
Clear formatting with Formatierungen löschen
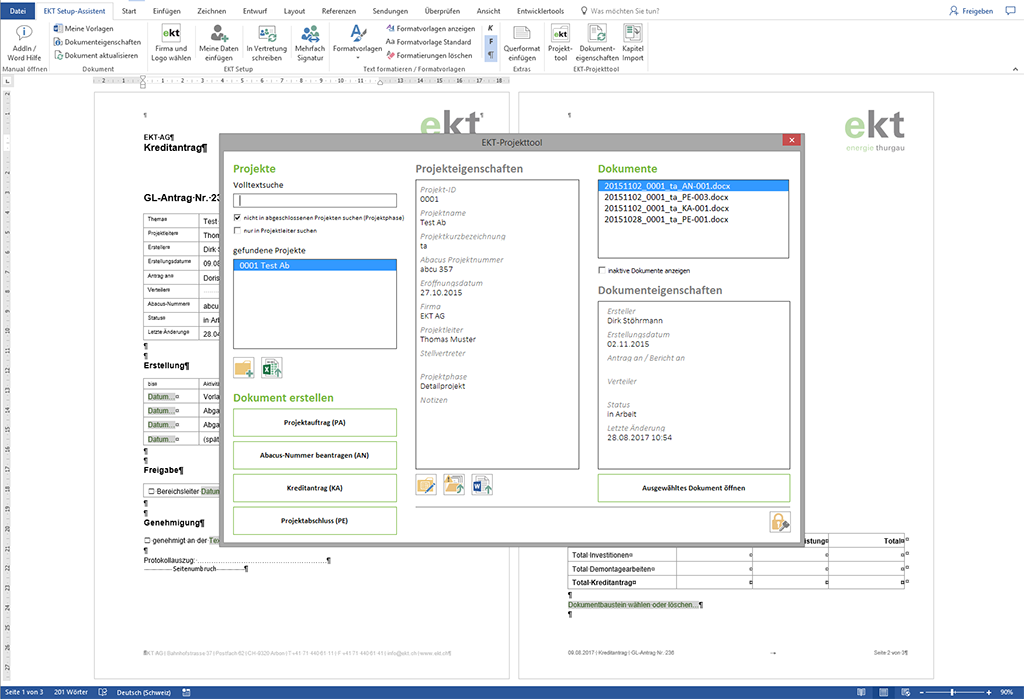tap(429, 56)
